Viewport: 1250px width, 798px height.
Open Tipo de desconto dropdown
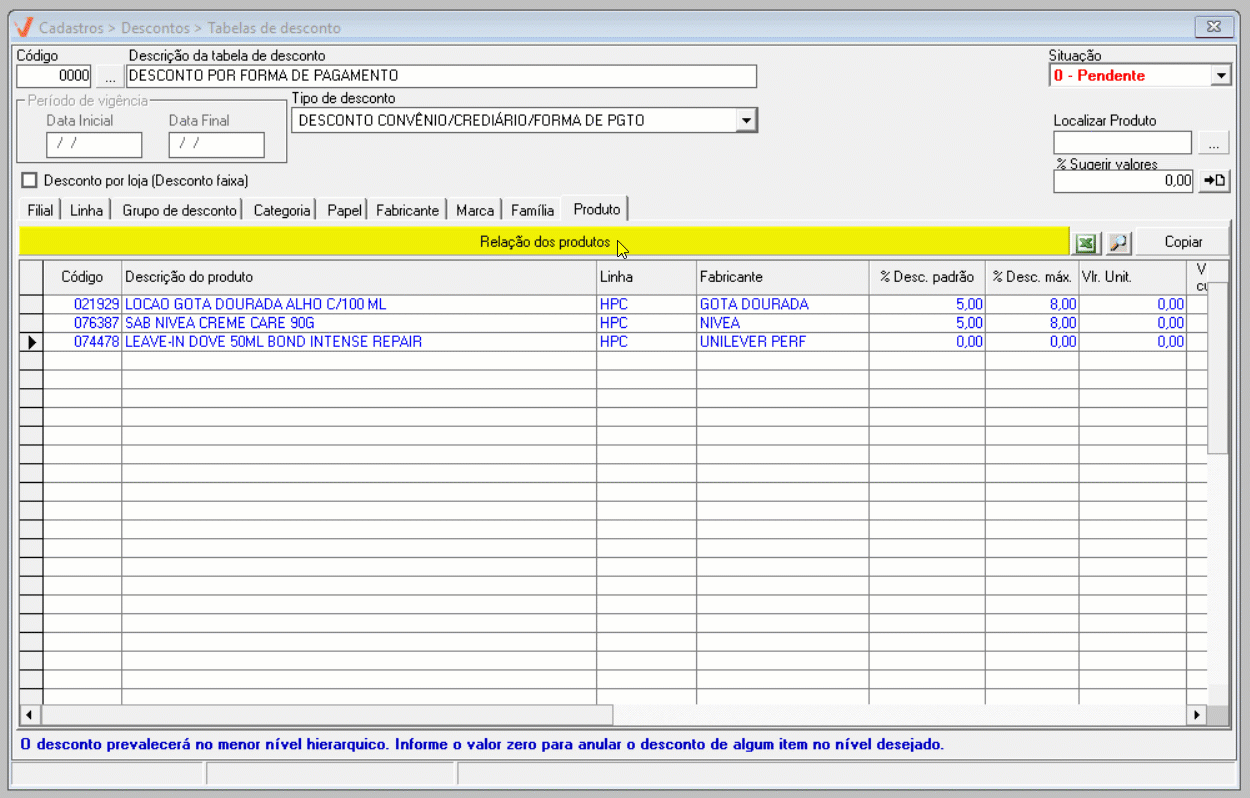(746, 121)
